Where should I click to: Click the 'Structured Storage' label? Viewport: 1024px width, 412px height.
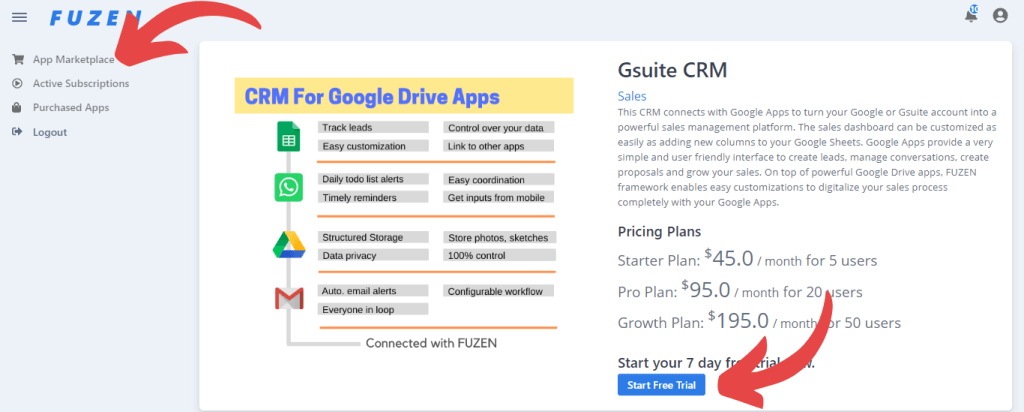(373, 237)
